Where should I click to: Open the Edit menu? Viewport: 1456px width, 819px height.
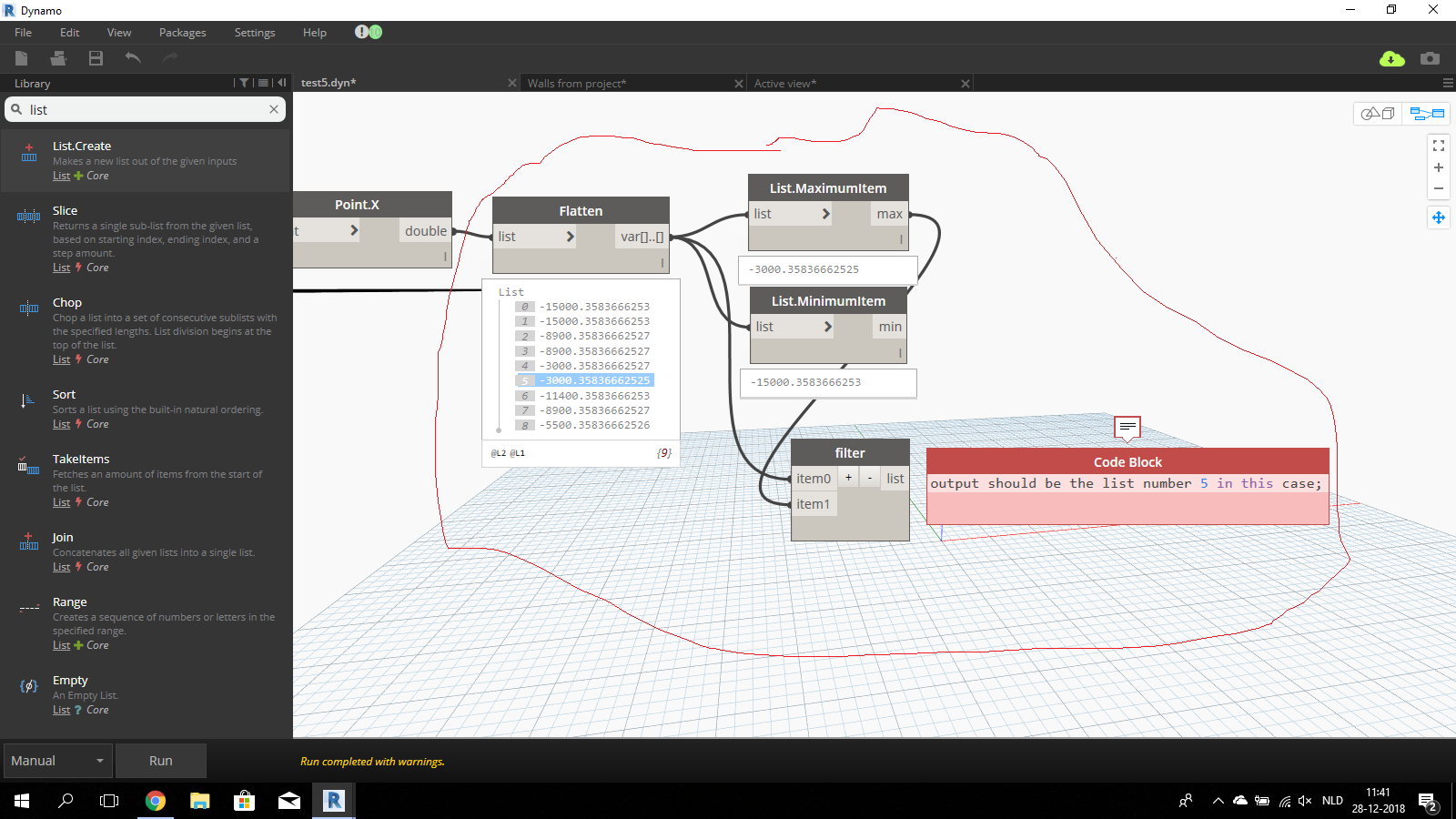pos(70,33)
